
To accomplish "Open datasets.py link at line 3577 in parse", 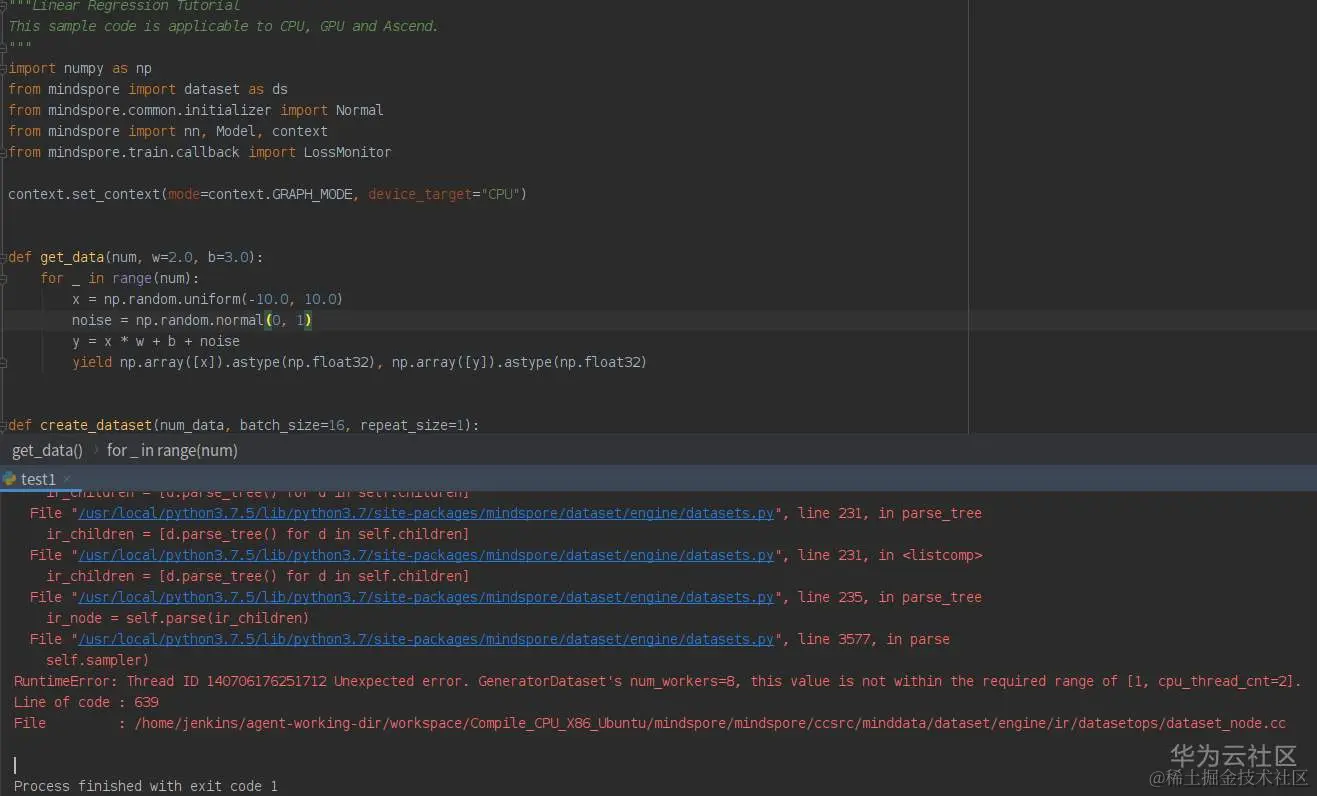I will [426, 639].
